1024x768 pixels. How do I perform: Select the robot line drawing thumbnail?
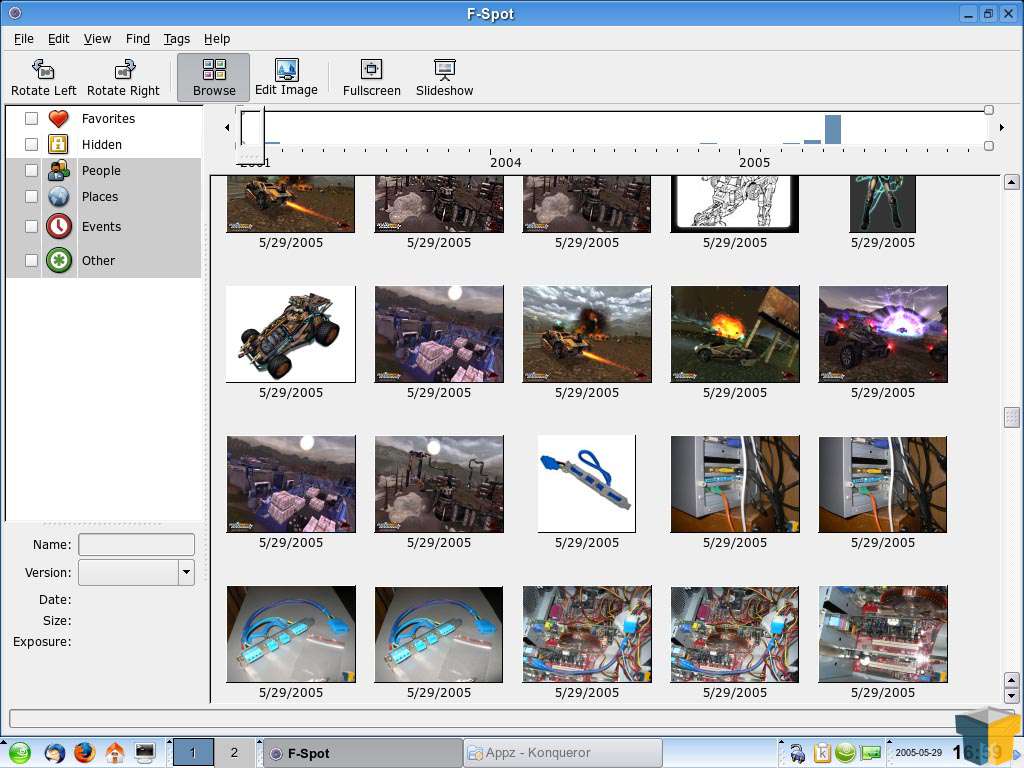click(x=735, y=204)
